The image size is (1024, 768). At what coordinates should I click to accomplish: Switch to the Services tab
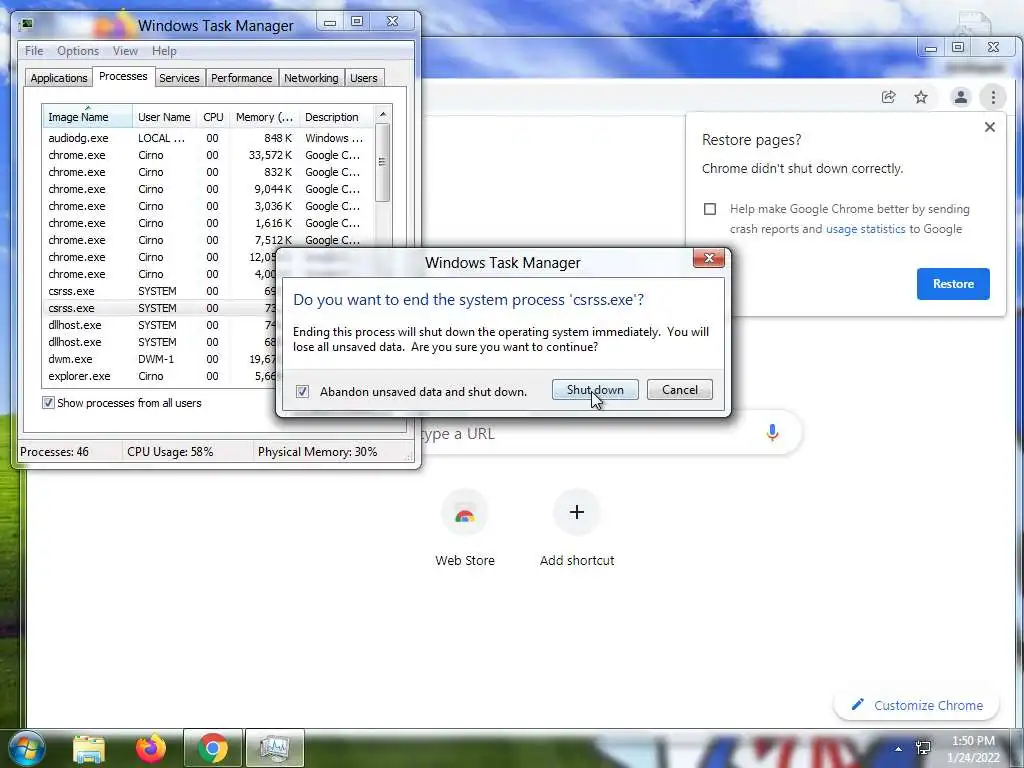[179, 78]
